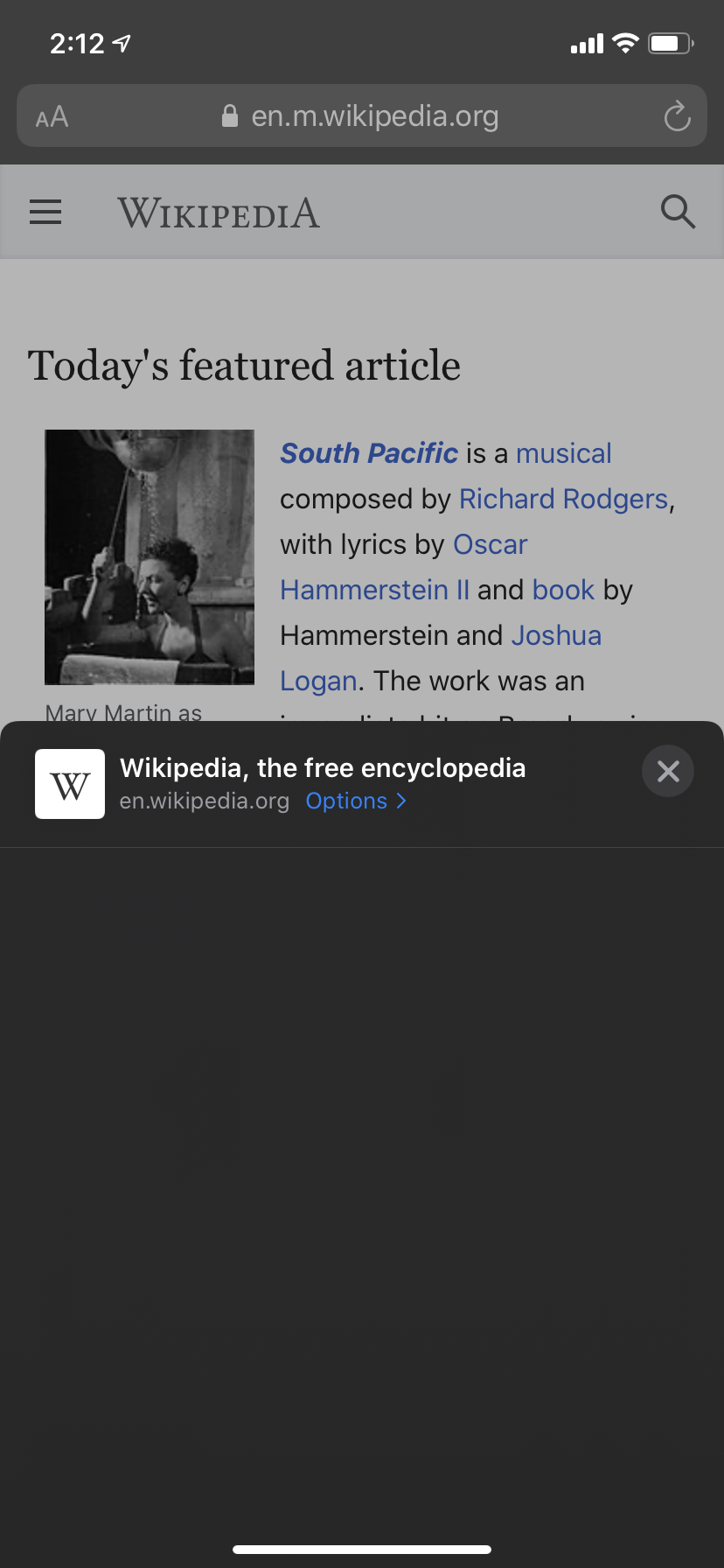Image resolution: width=724 pixels, height=1568 pixels.
Task: Open Hammerstein II link
Action: [374, 590]
